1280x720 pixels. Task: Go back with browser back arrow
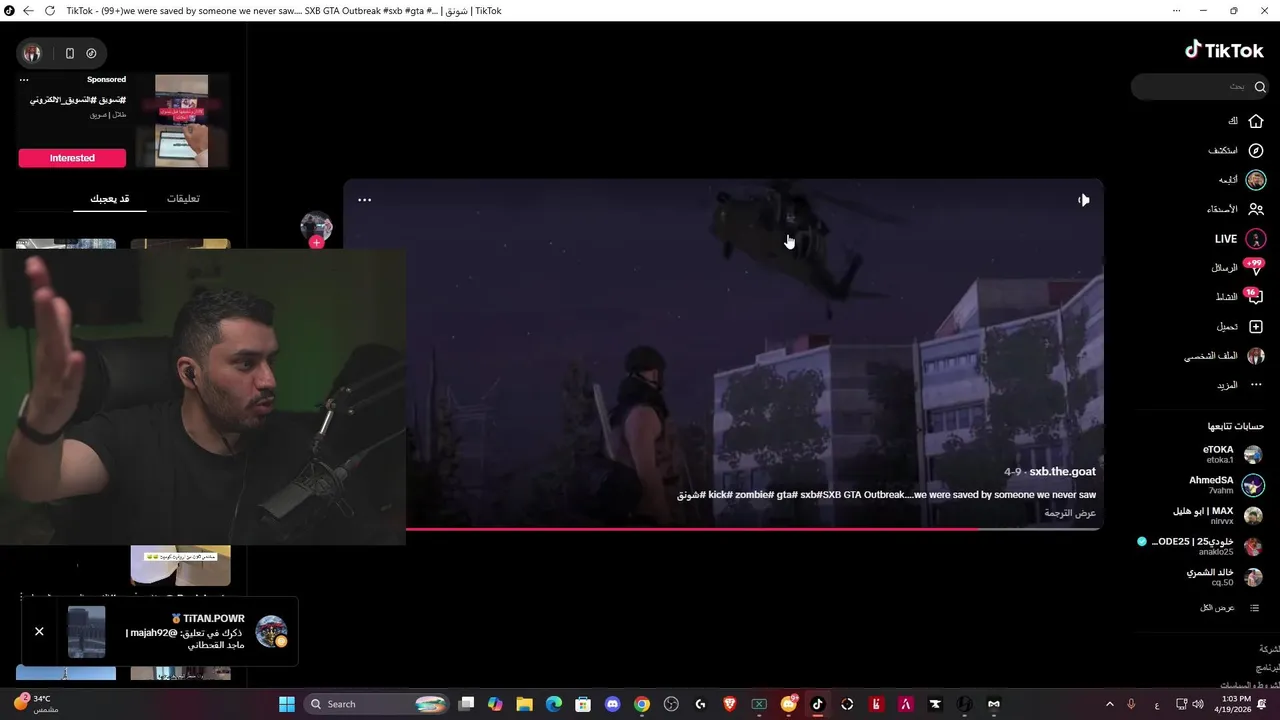pos(28,11)
